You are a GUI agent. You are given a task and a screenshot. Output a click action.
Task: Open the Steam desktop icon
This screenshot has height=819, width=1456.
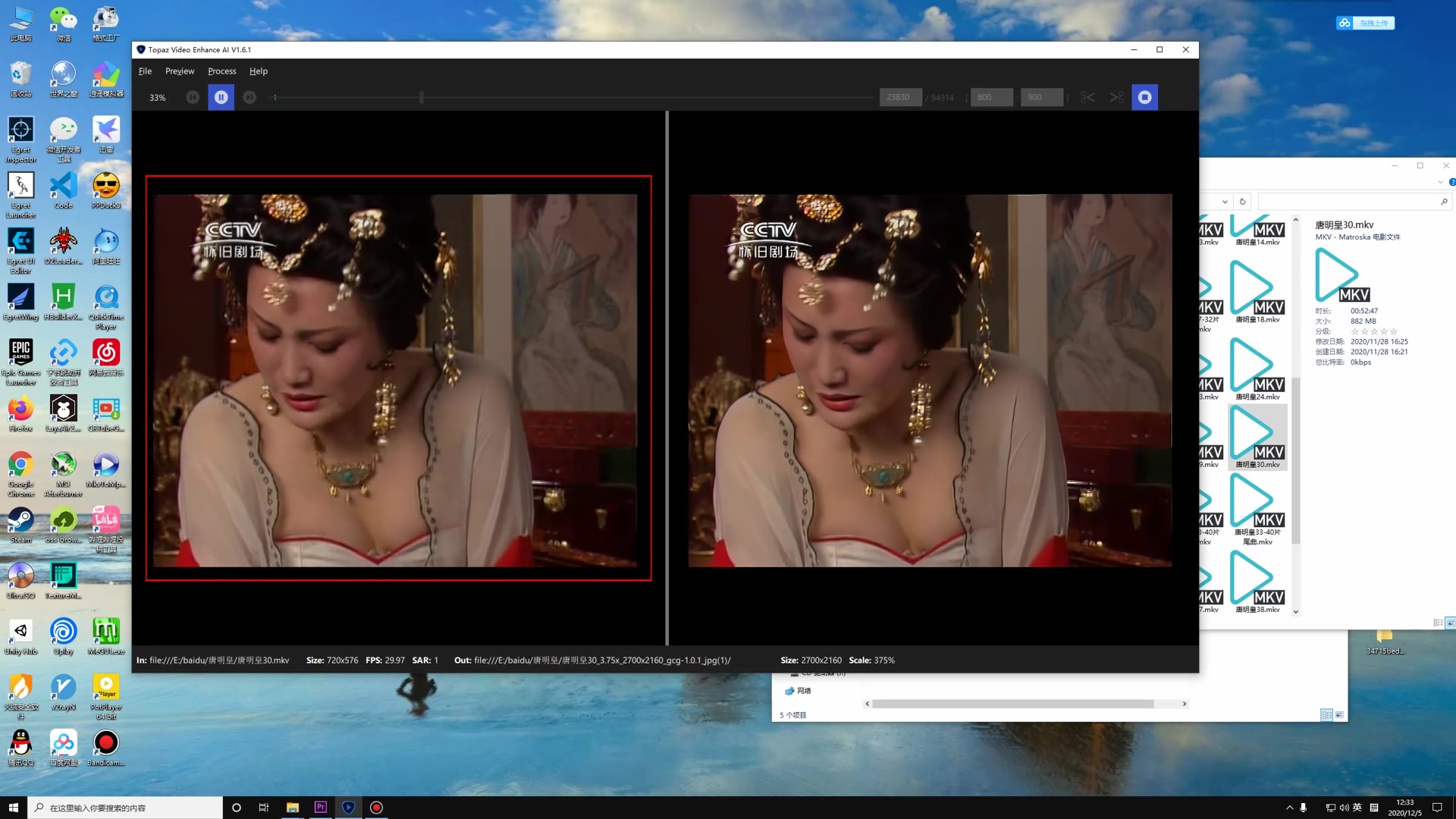click(x=21, y=526)
